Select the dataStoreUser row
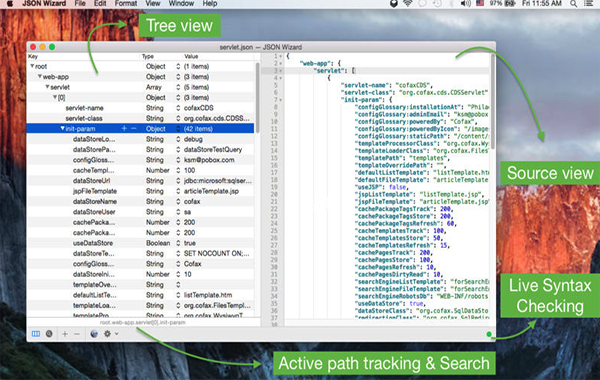The width and height of the screenshot is (600, 380). click(140, 212)
